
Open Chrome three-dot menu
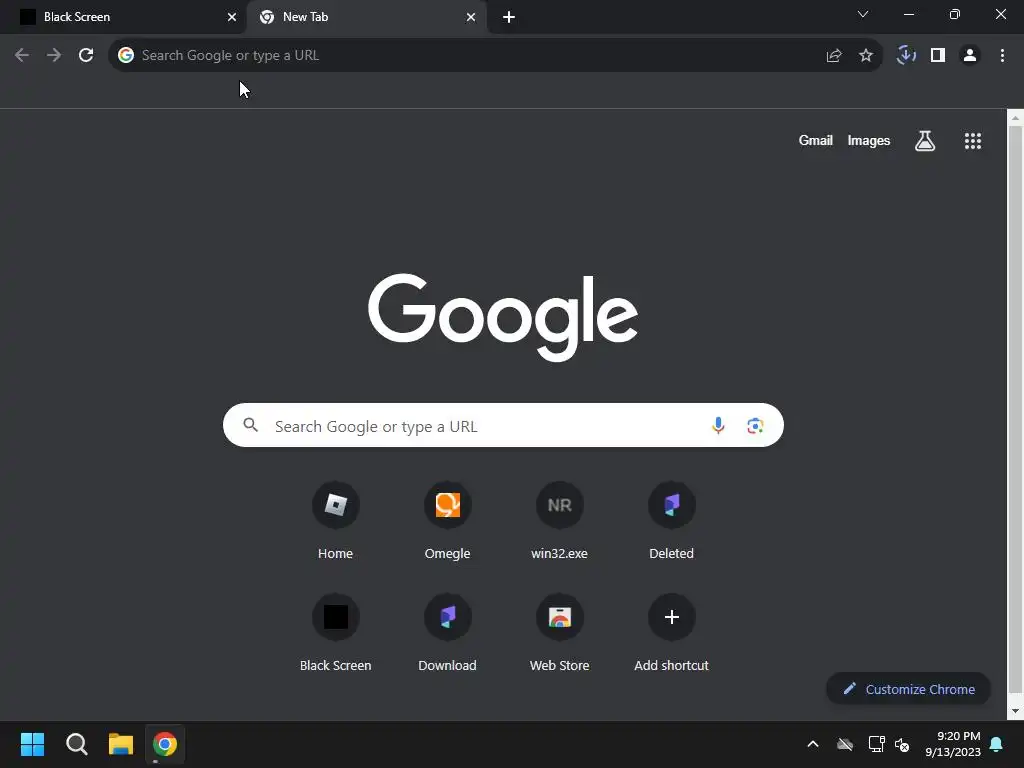click(x=1002, y=55)
